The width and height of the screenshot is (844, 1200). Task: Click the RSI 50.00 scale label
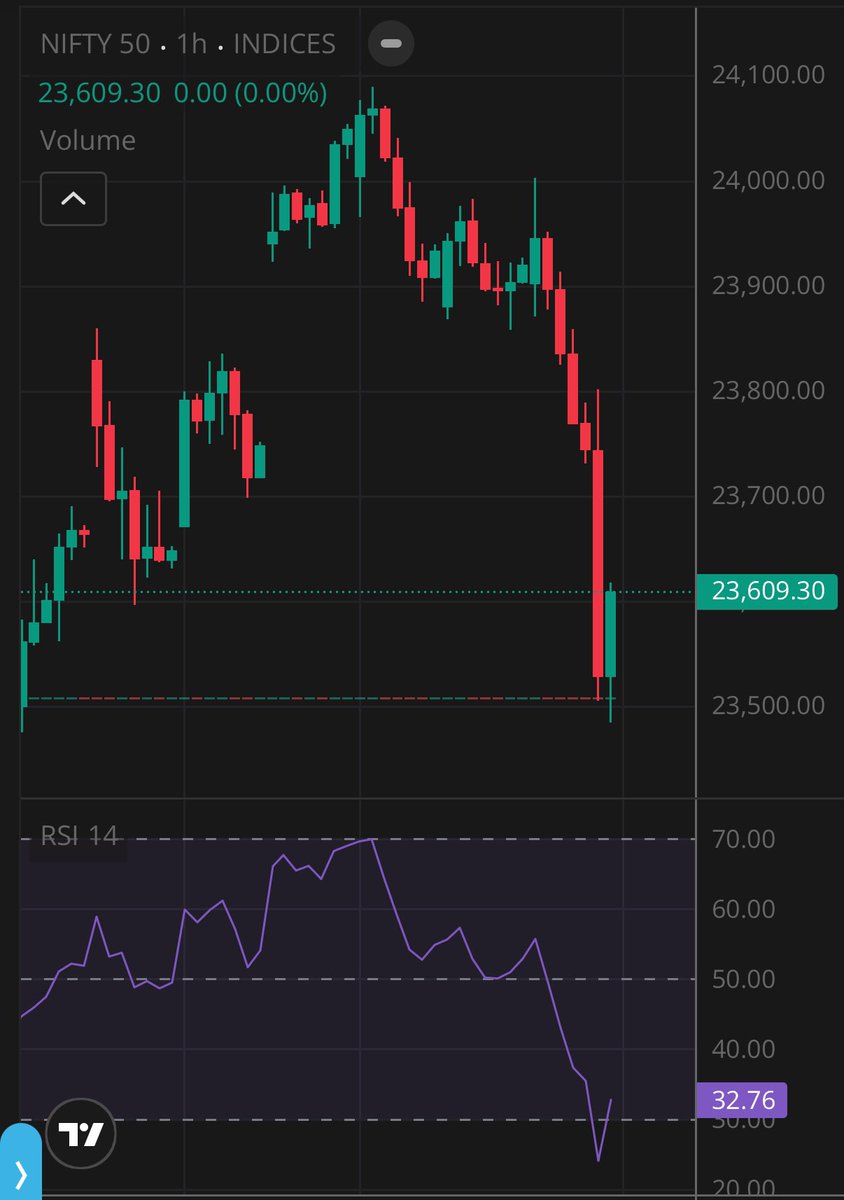(743, 979)
